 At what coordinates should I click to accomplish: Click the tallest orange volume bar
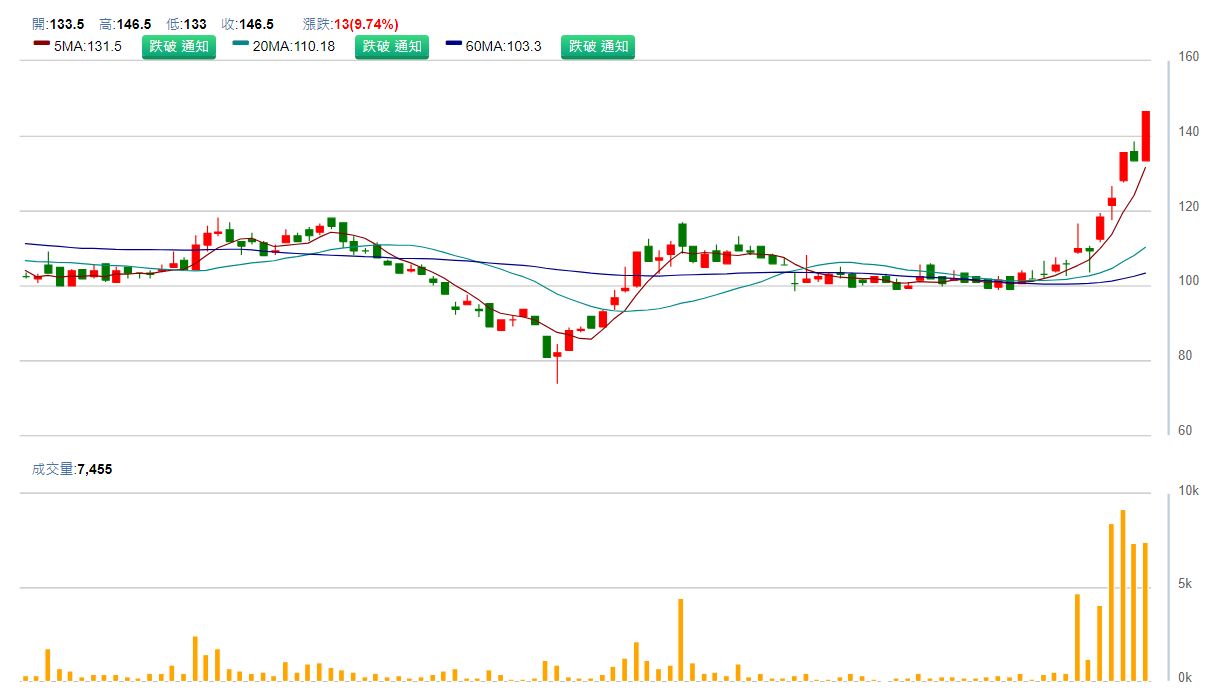[1123, 595]
